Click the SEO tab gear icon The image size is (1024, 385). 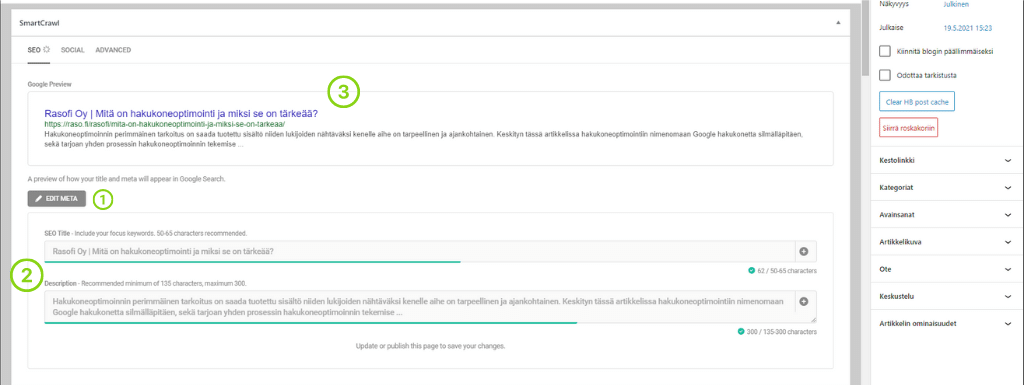click(x=46, y=50)
